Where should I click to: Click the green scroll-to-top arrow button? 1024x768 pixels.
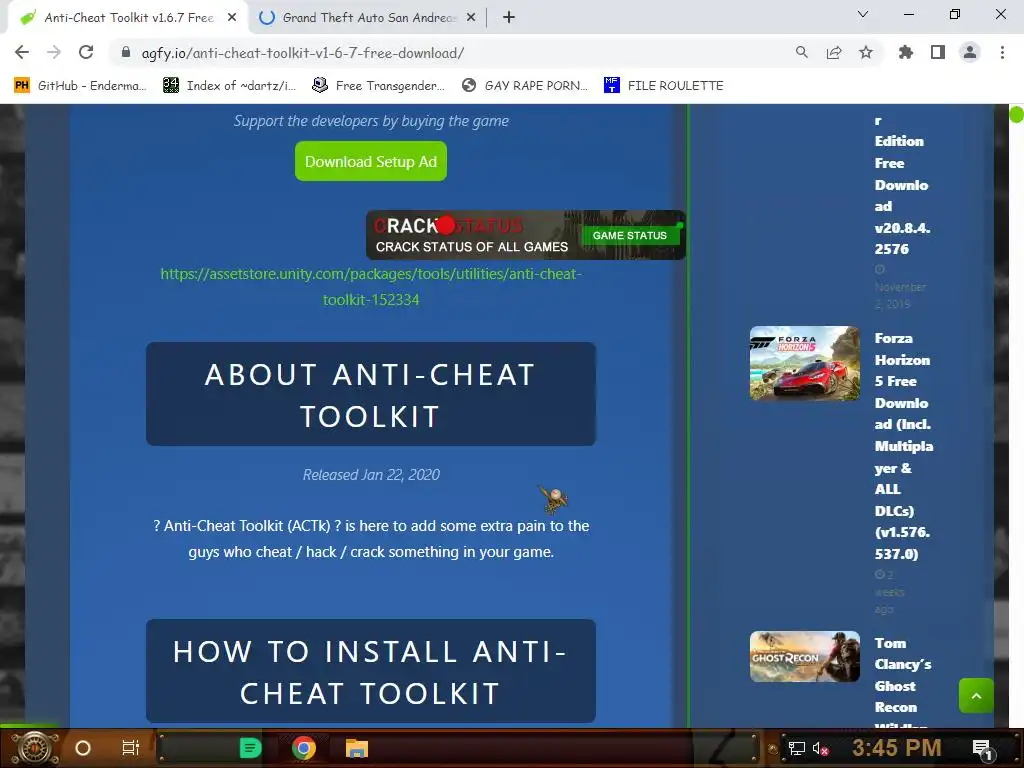tap(976, 696)
